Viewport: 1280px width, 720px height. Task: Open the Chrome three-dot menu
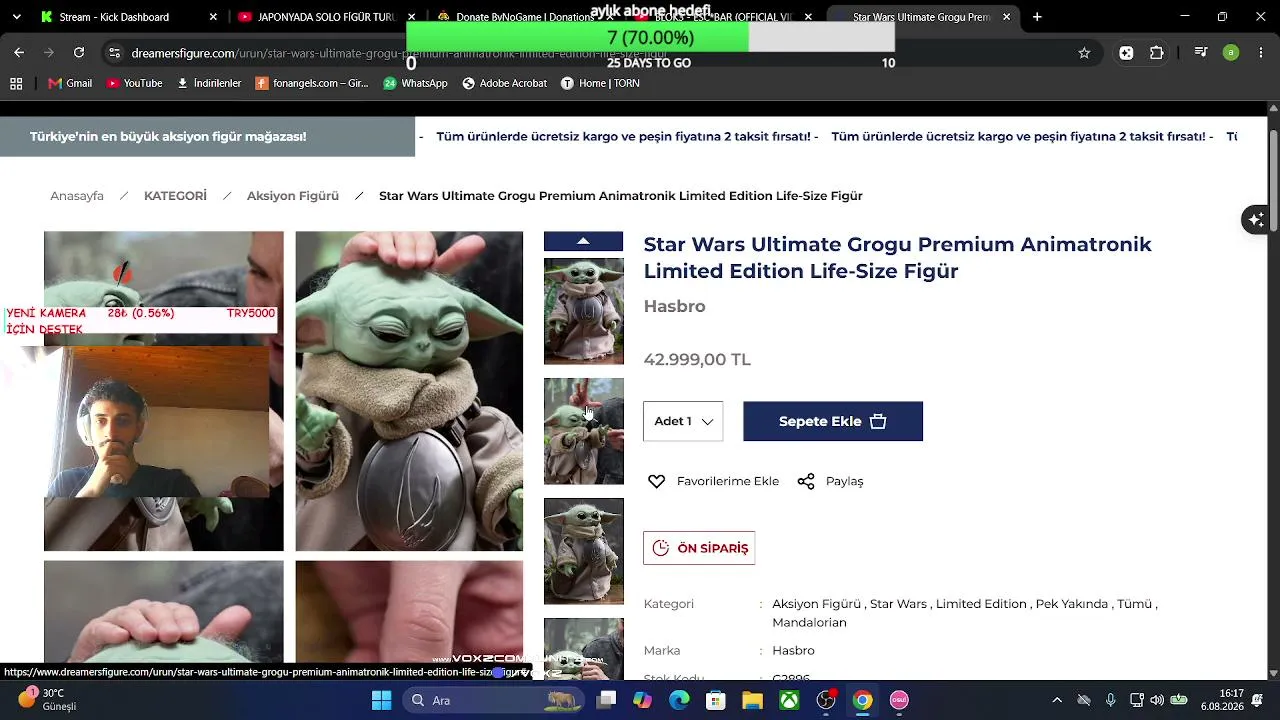pyautogui.click(x=1259, y=53)
